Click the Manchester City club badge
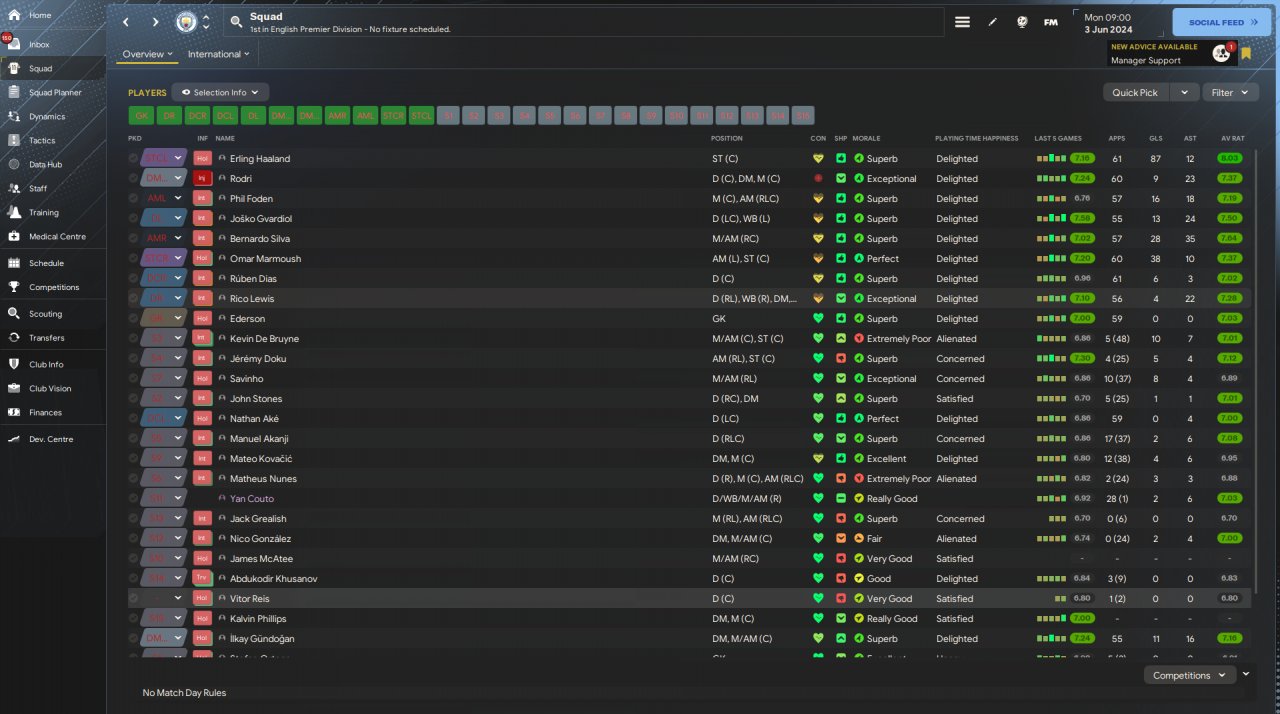Viewport: 1280px width, 714px height. (186, 22)
